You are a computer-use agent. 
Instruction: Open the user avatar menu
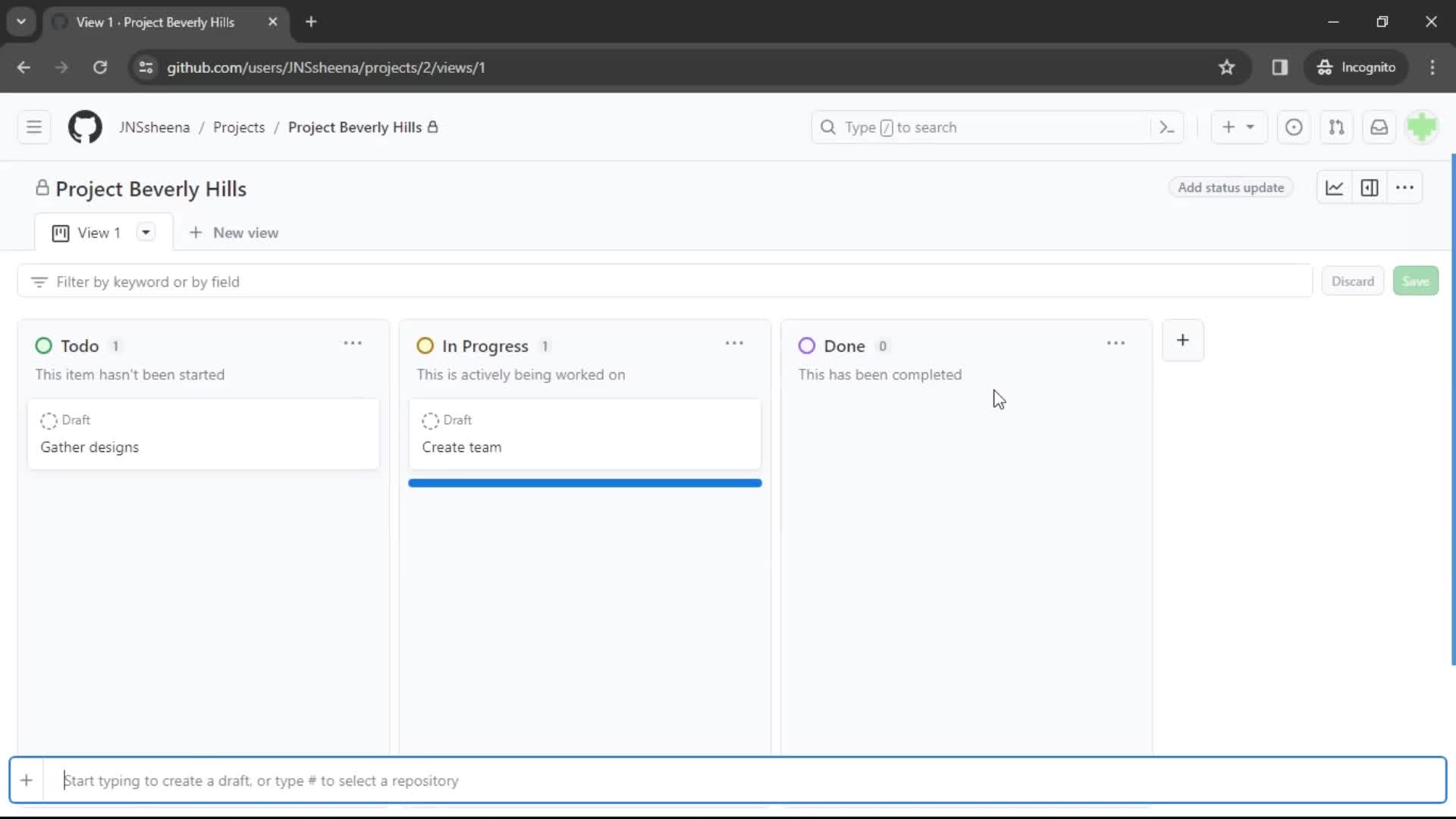pyautogui.click(x=1421, y=127)
